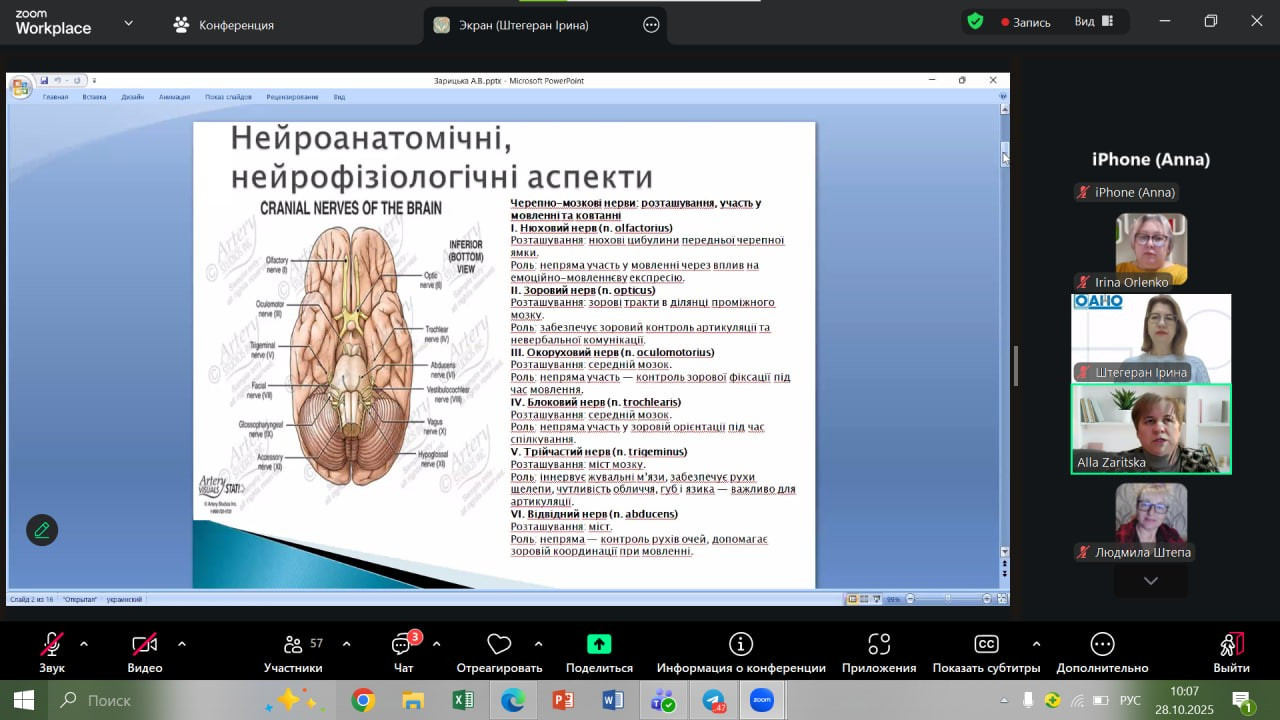Screen dimensions: 1280x720
Task: Switch to the Conference tab
Action: [x=224, y=25]
